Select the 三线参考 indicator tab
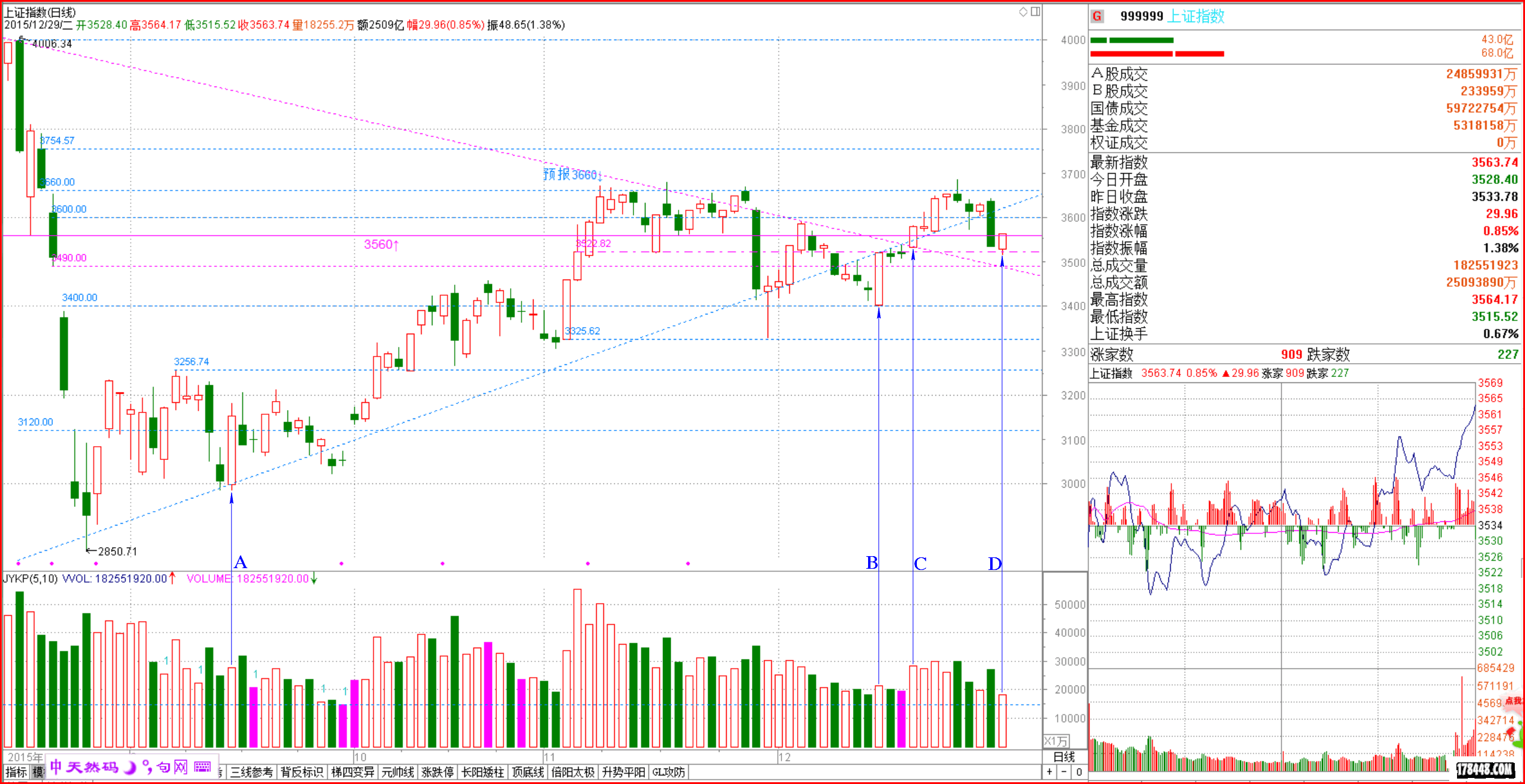Image resolution: width=1525 pixels, height=784 pixels. click(x=251, y=772)
